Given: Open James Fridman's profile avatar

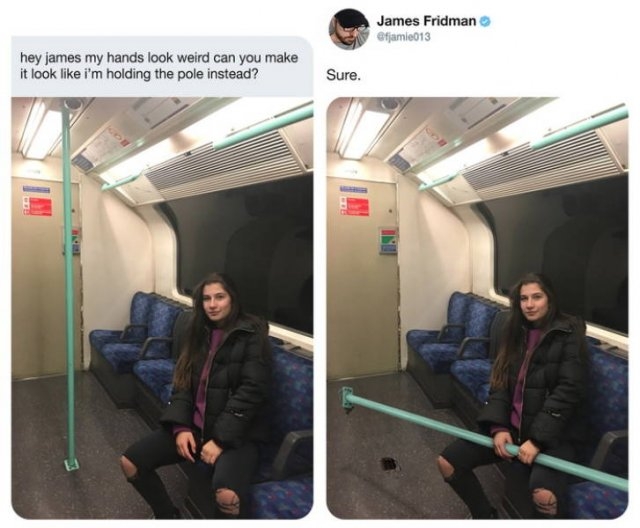Looking at the screenshot, I should (349, 29).
